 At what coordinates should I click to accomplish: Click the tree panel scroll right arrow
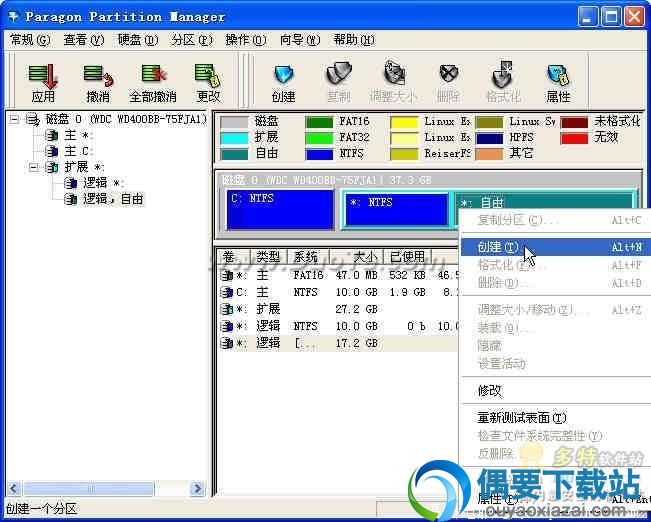(197, 488)
